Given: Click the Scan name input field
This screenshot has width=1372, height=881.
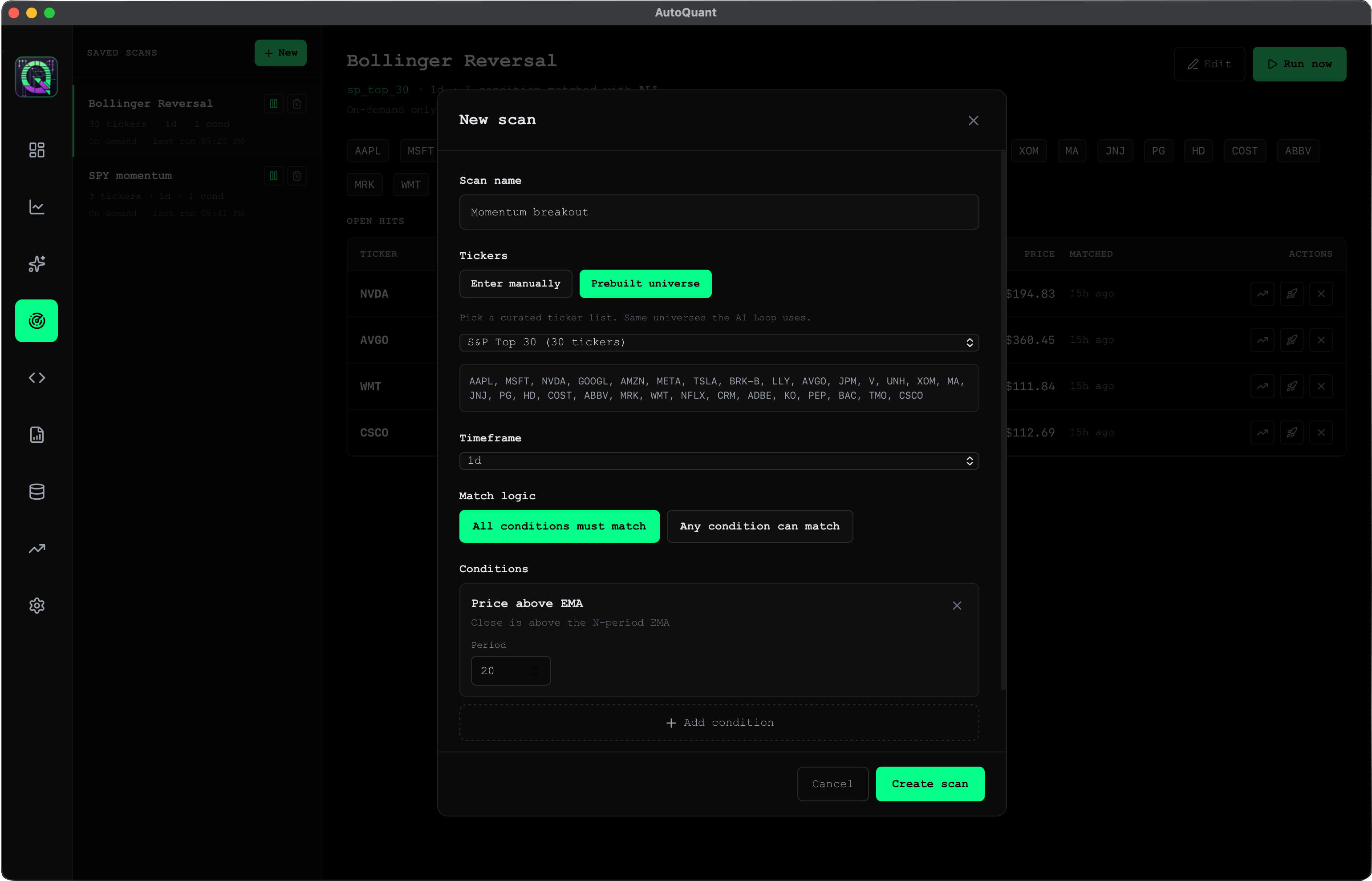Looking at the screenshot, I should coord(719,212).
